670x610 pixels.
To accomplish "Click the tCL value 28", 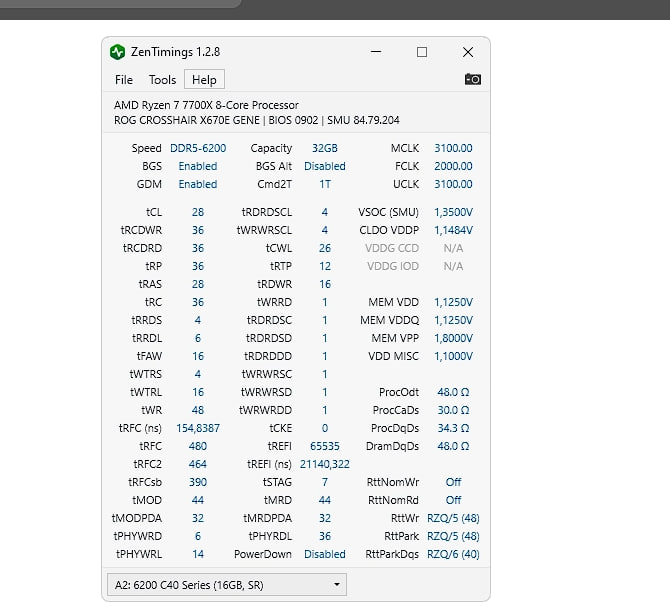I will pyautogui.click(x=198, y=212).
